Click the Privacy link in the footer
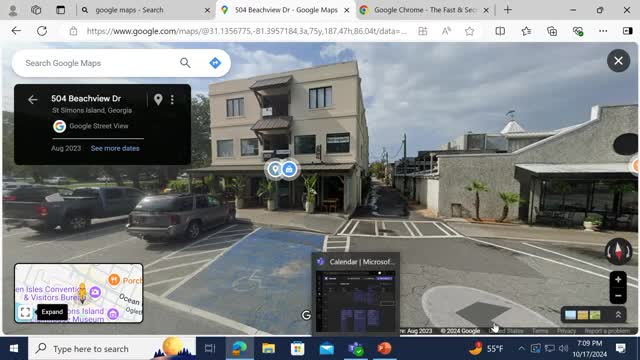This screenshot has height=360, width=640. click(567, 331)
